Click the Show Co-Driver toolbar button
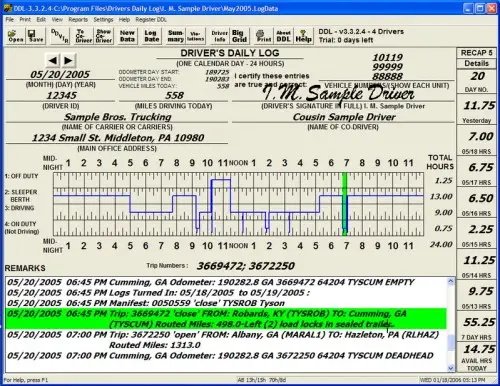Image resolution: width=500 pixels, height=386 pixels. 104,36
